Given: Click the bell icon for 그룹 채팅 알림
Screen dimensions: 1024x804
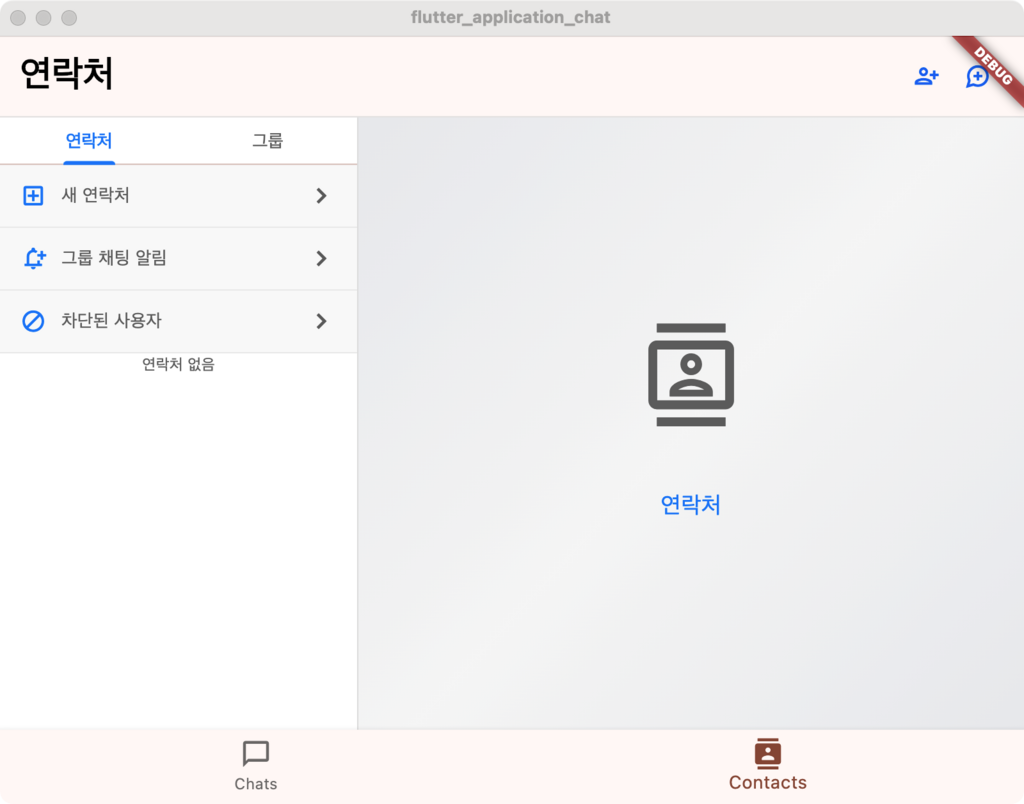Looking at the screenshot, I should pos(34,259).
